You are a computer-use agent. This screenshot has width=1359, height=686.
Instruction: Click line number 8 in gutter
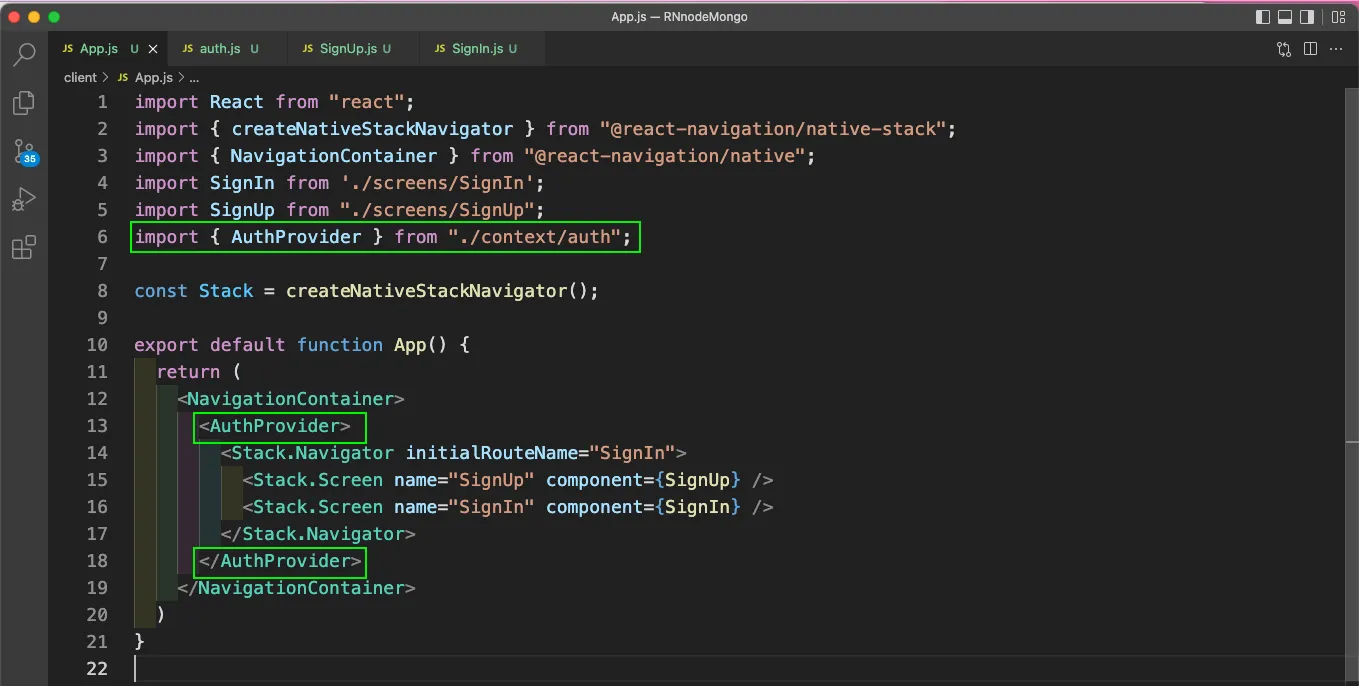pos(103,291)
